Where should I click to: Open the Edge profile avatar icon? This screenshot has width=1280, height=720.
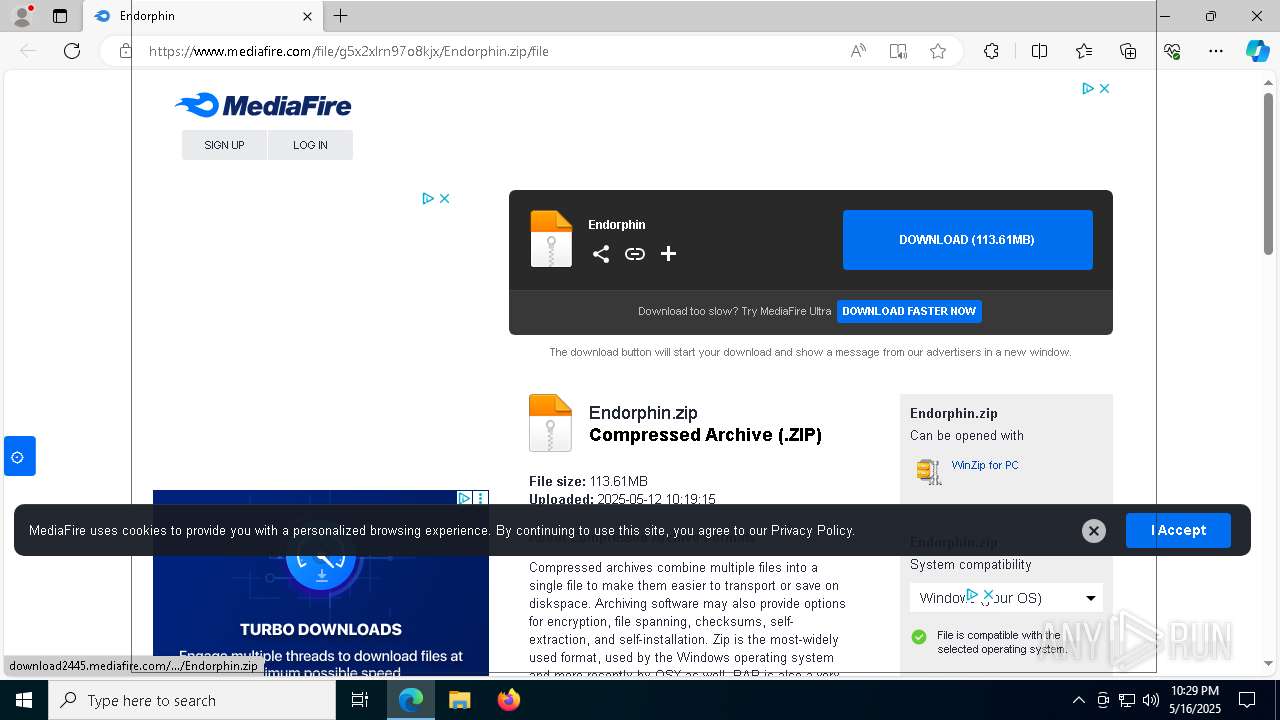point(21,16)
